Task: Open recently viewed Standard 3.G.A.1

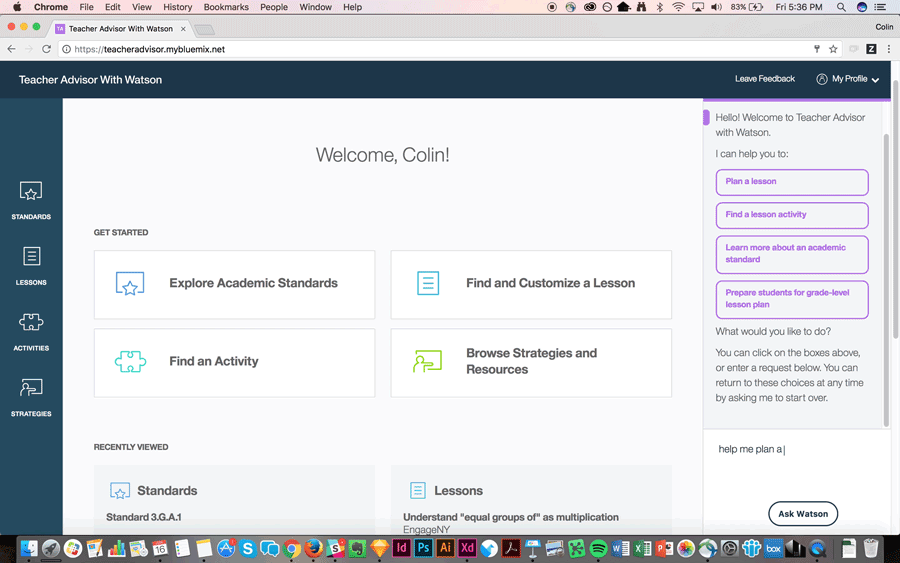Action: pos(143,517)
